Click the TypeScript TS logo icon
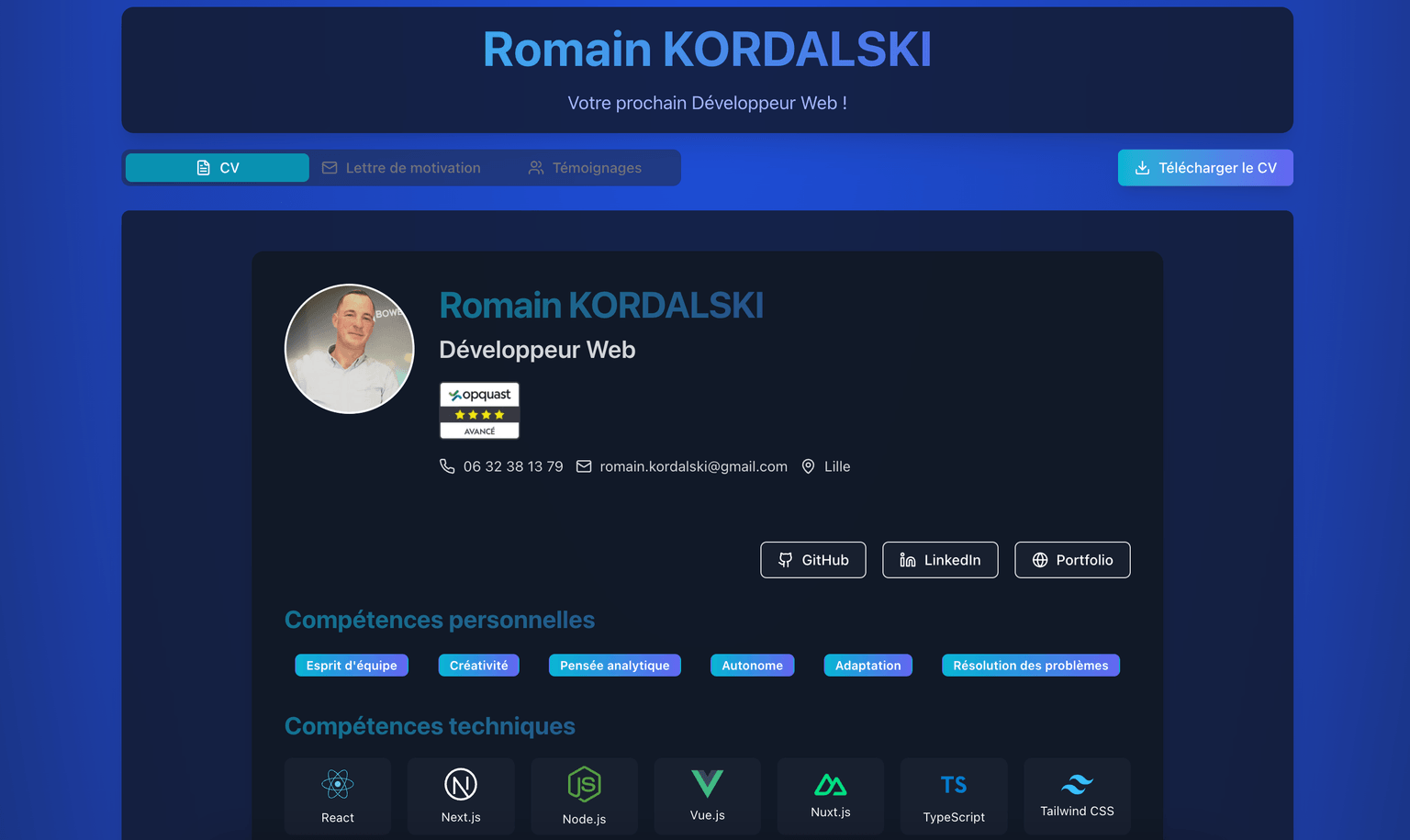 954,785
